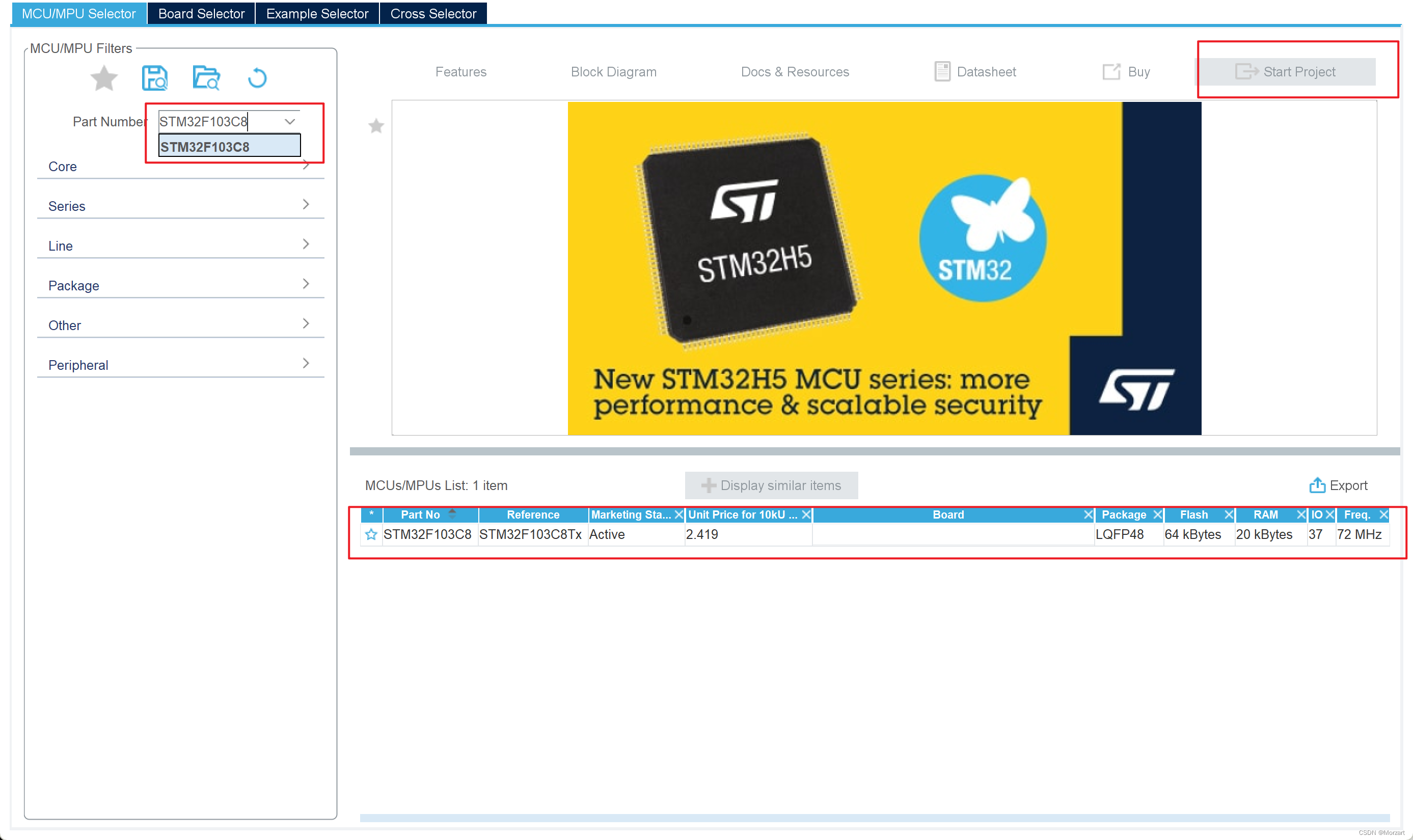Click Display similar items button
1413x840 pixels.
click(x=771, y=485)
